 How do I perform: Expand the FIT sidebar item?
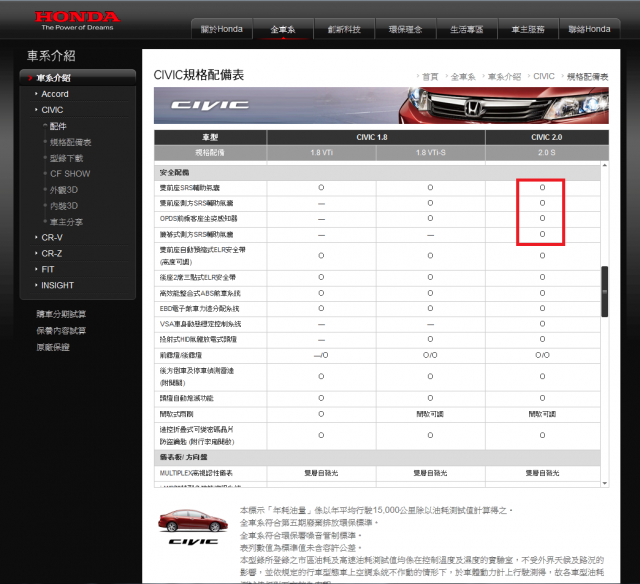pos(47,269)
